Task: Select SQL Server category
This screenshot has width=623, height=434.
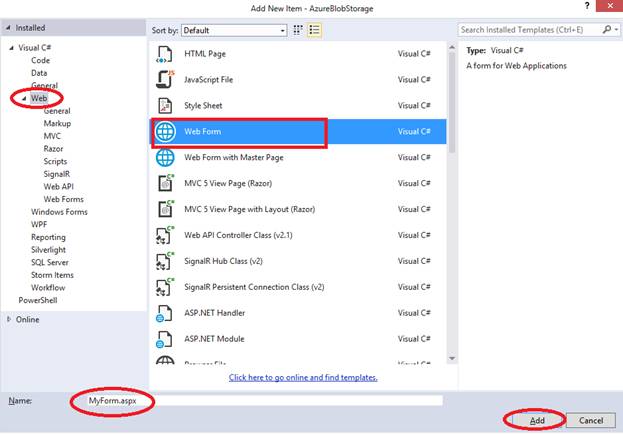Action: [50, 262]
